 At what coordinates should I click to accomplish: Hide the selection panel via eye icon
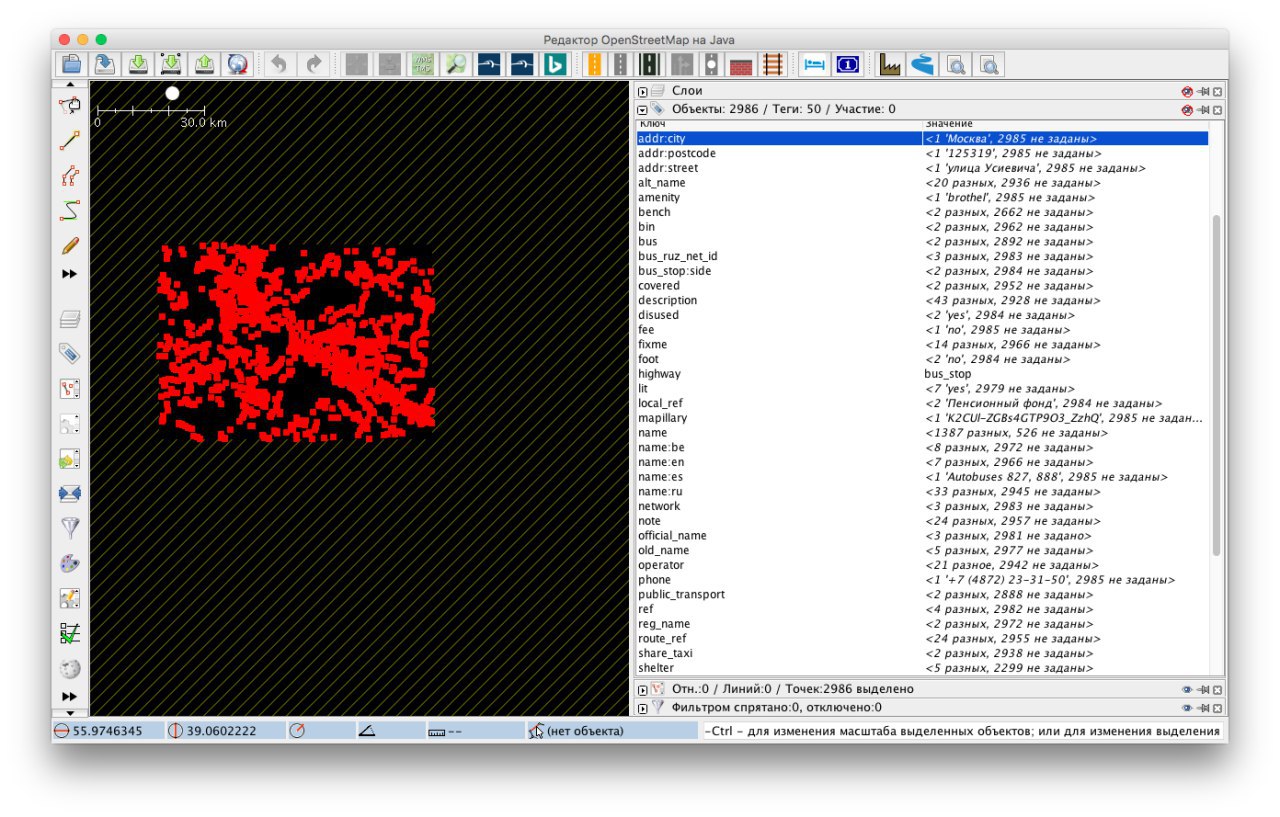1187,689
